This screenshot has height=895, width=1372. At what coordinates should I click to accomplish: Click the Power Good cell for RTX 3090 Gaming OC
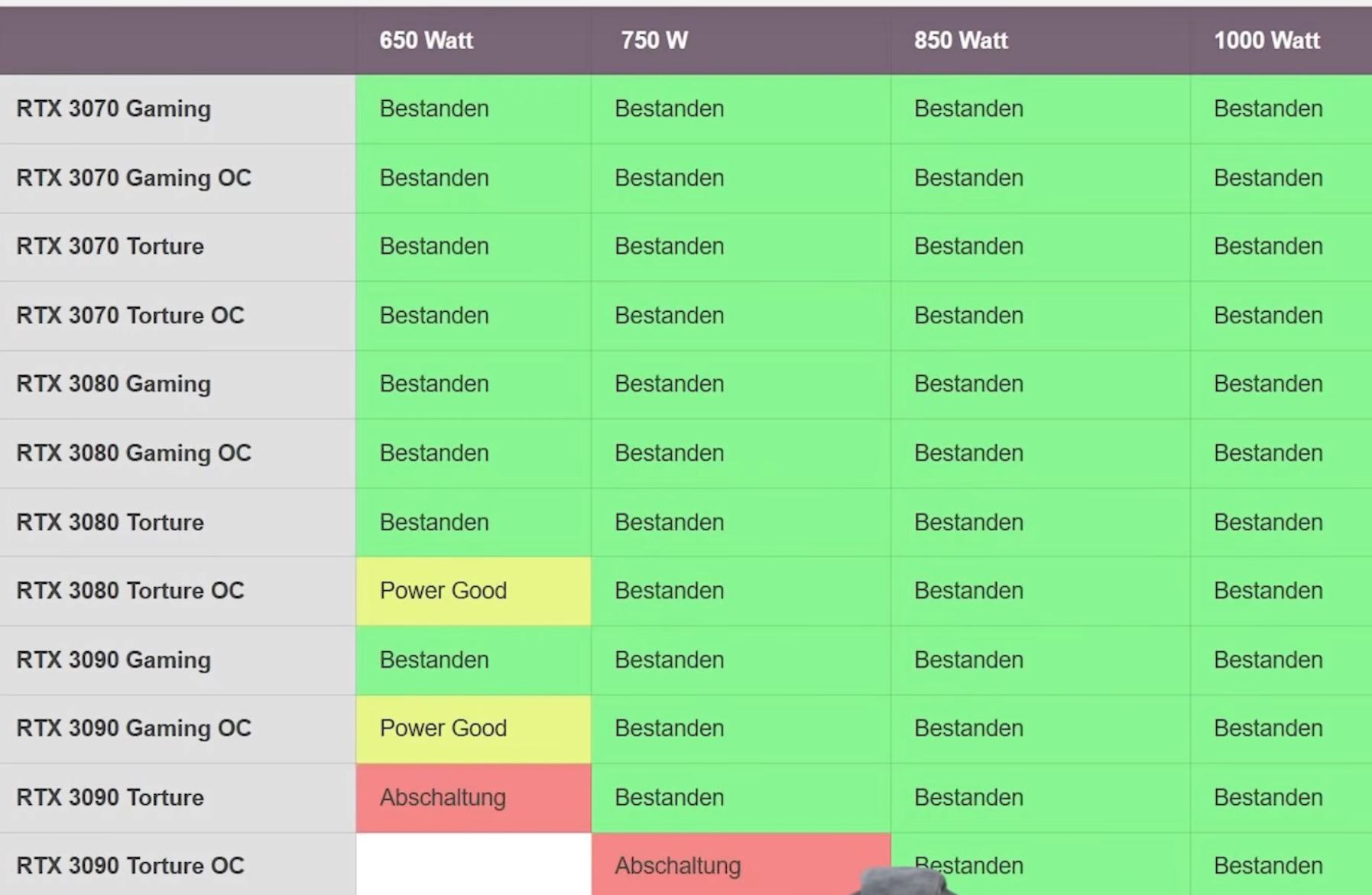[x=473, y=728]
